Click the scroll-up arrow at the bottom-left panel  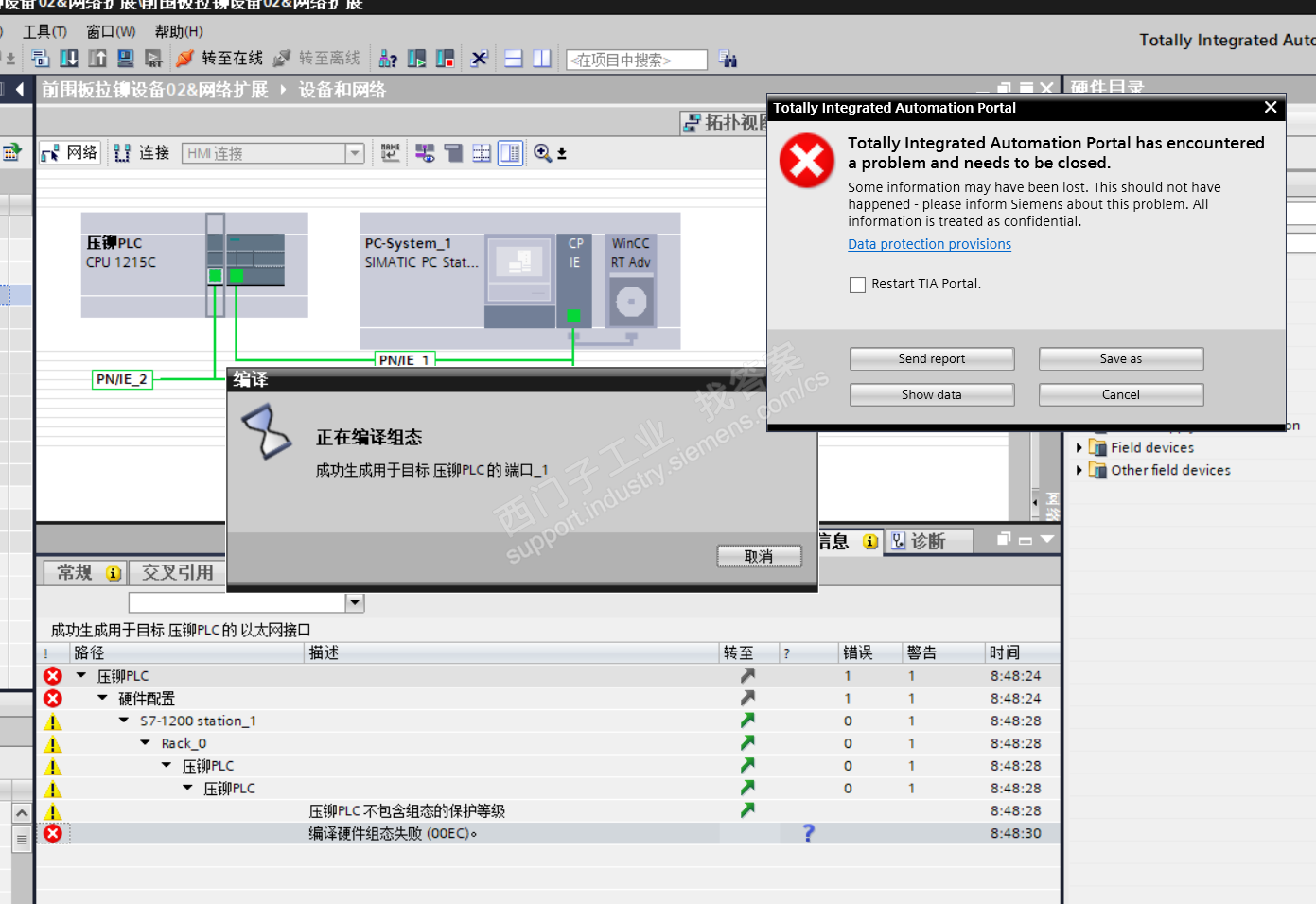click(22, 813)
